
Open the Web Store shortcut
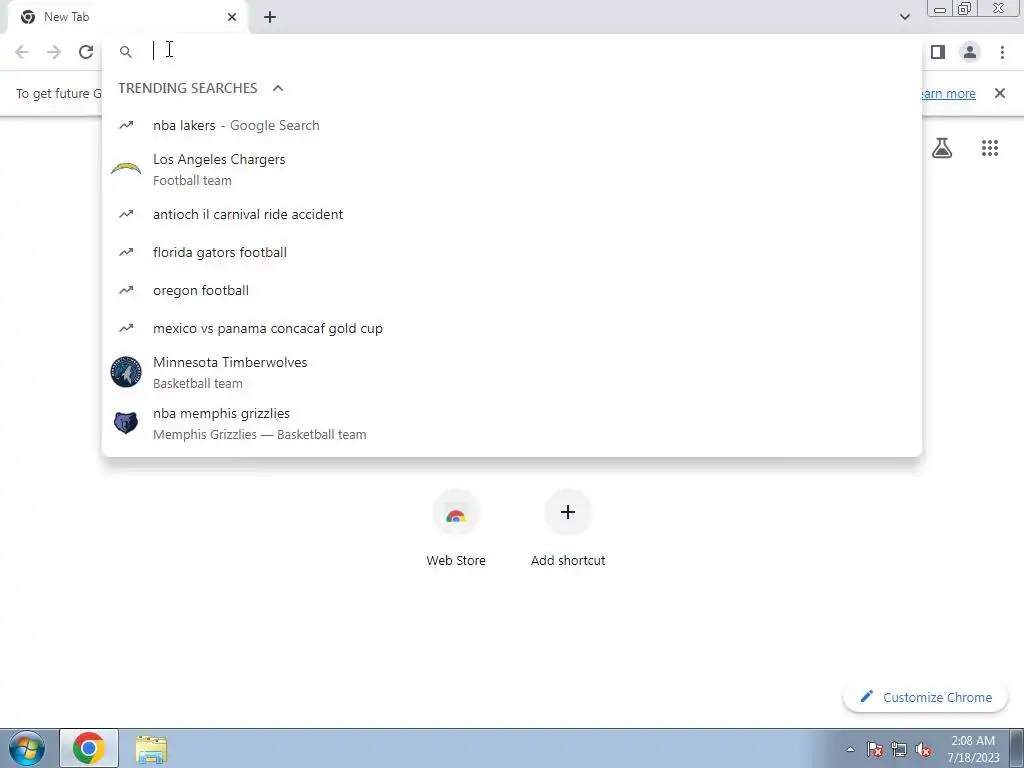coord(456,529)
